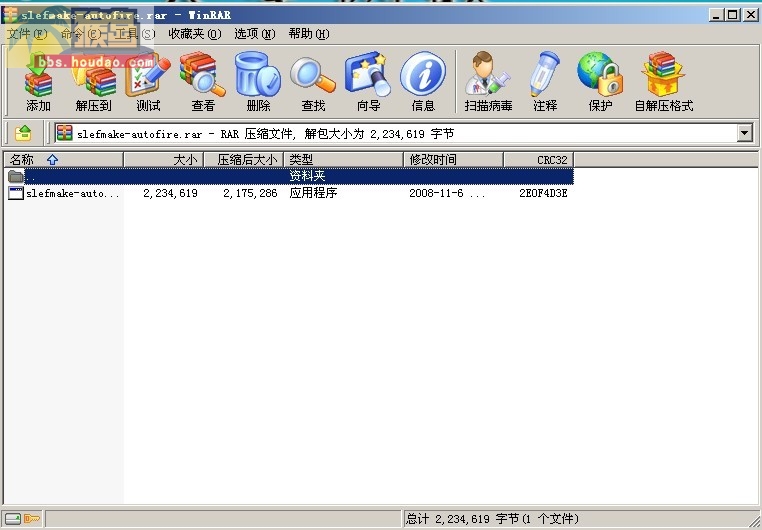Click CRC value 2E0F4D3E

point(543,193)
